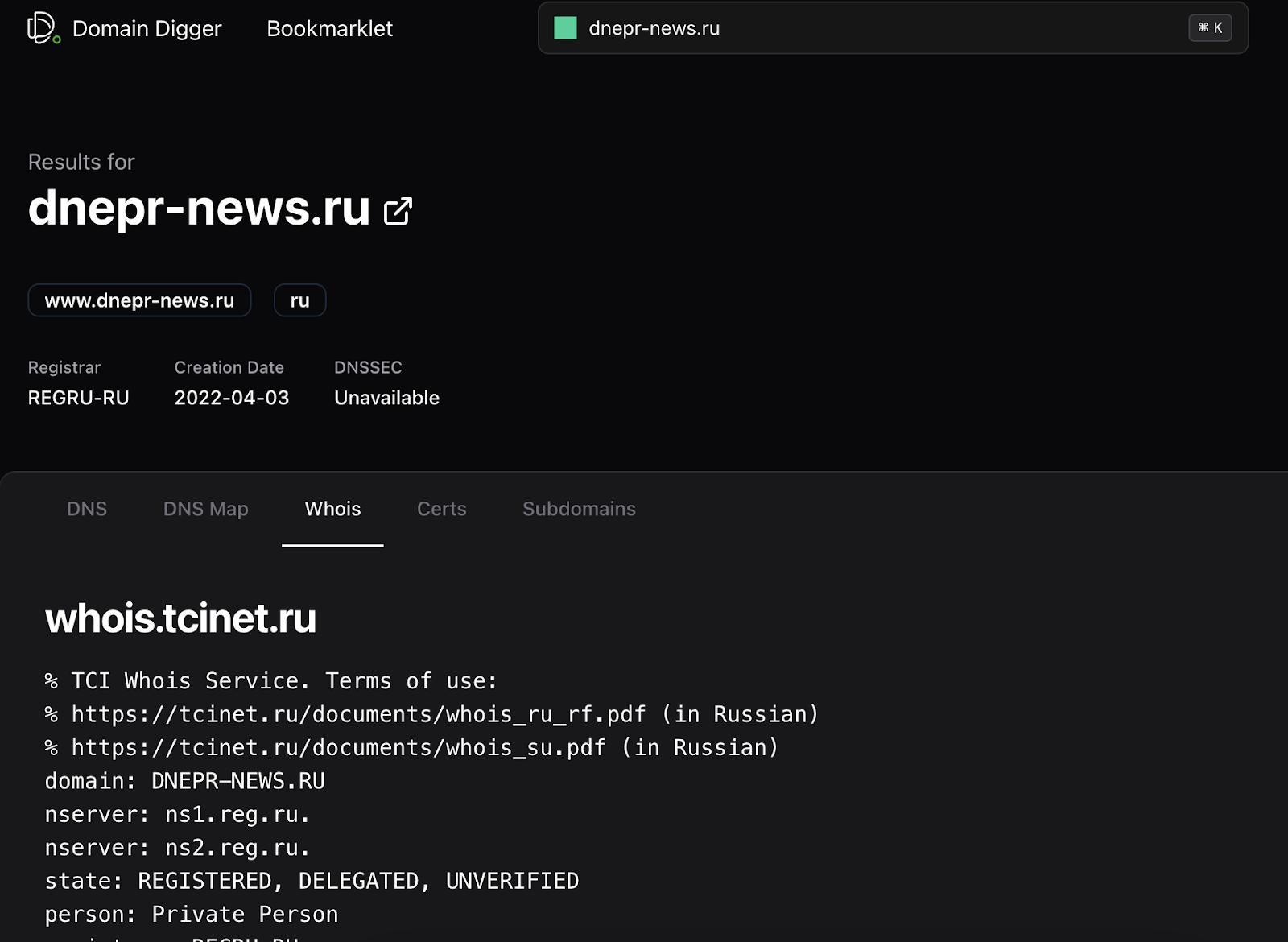
Task: Switch to the DNS Map tab
Action: [x=206, y=509]
